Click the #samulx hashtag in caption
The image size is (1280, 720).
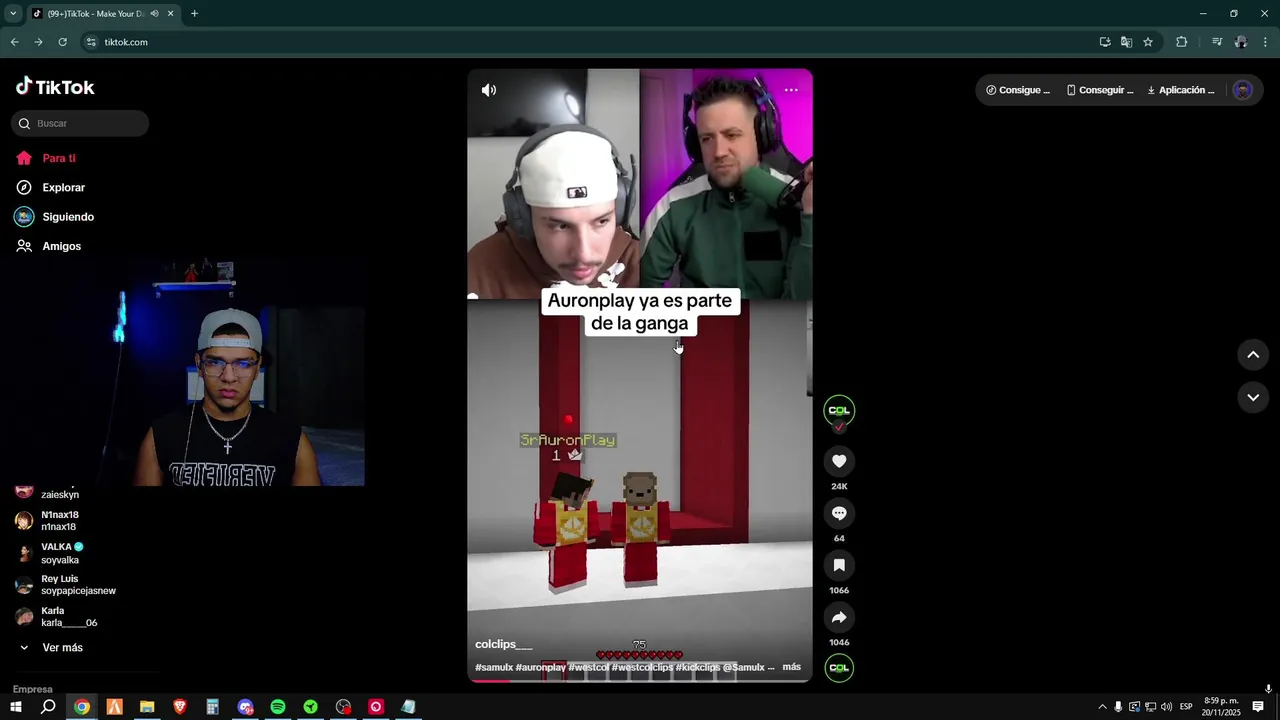494,667
